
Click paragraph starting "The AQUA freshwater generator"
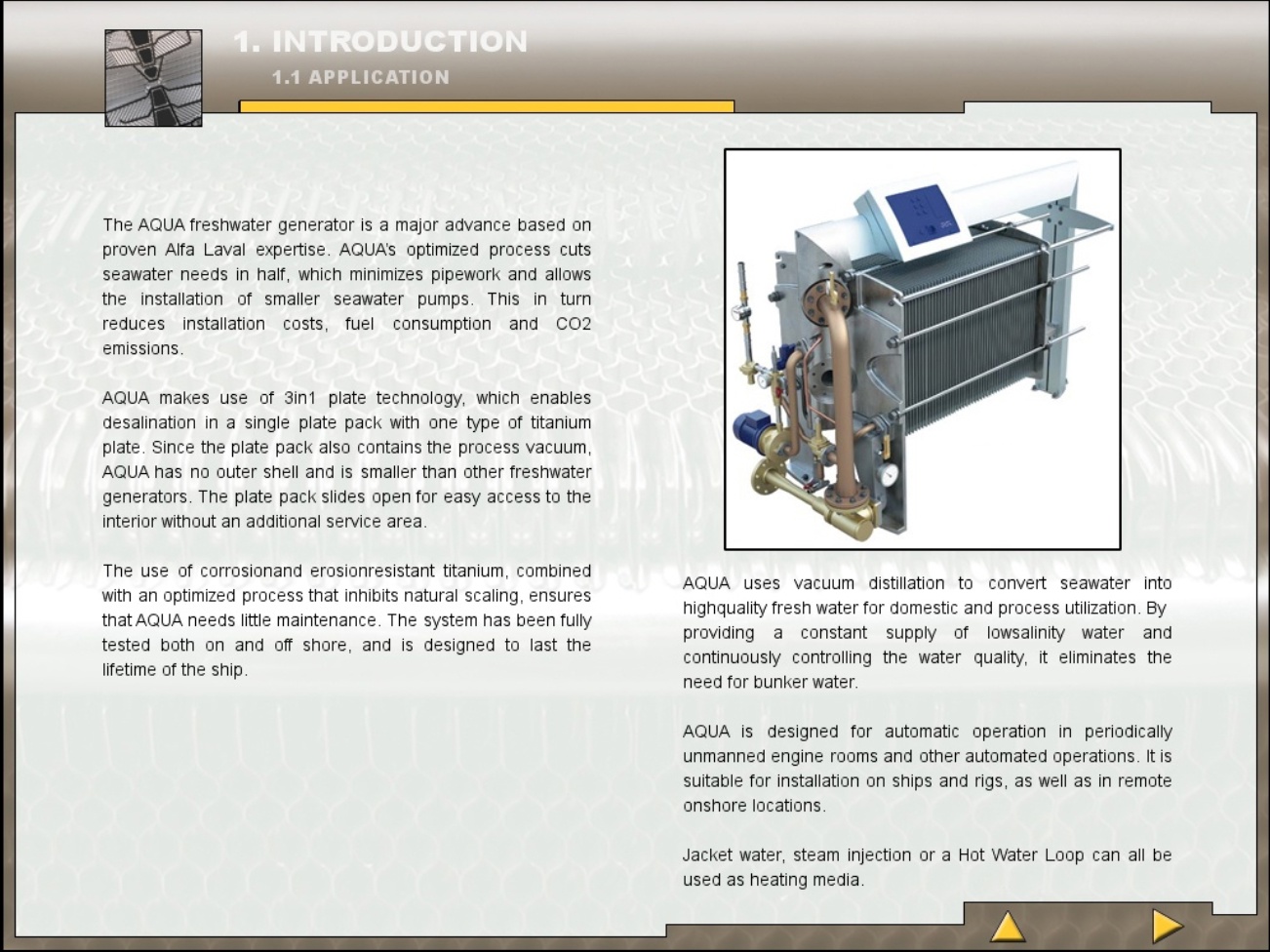coord(346,287)
